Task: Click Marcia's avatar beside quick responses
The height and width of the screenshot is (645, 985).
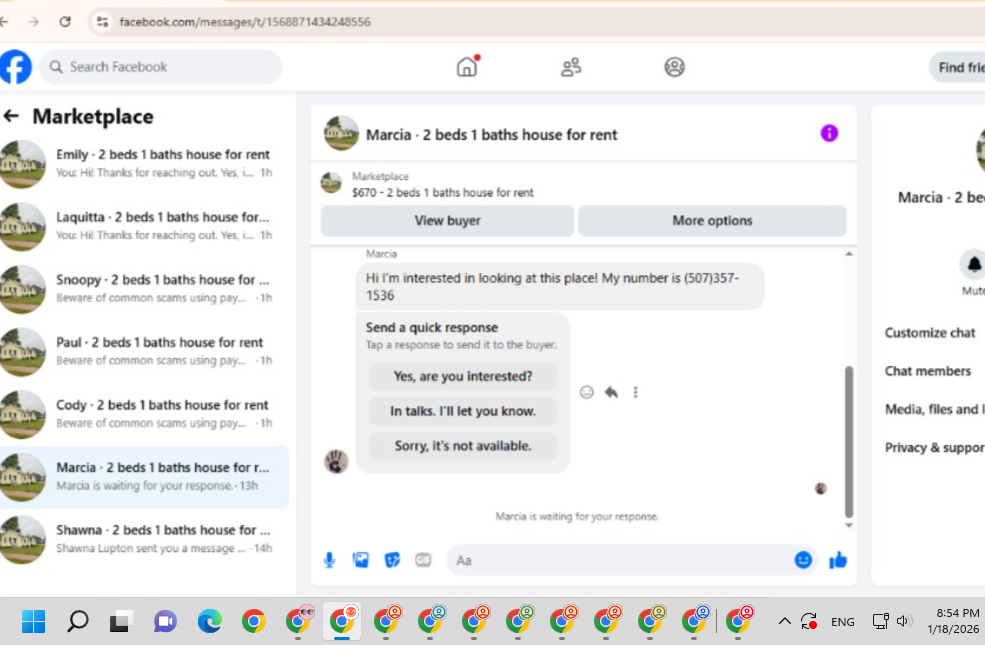Action: 336,462
